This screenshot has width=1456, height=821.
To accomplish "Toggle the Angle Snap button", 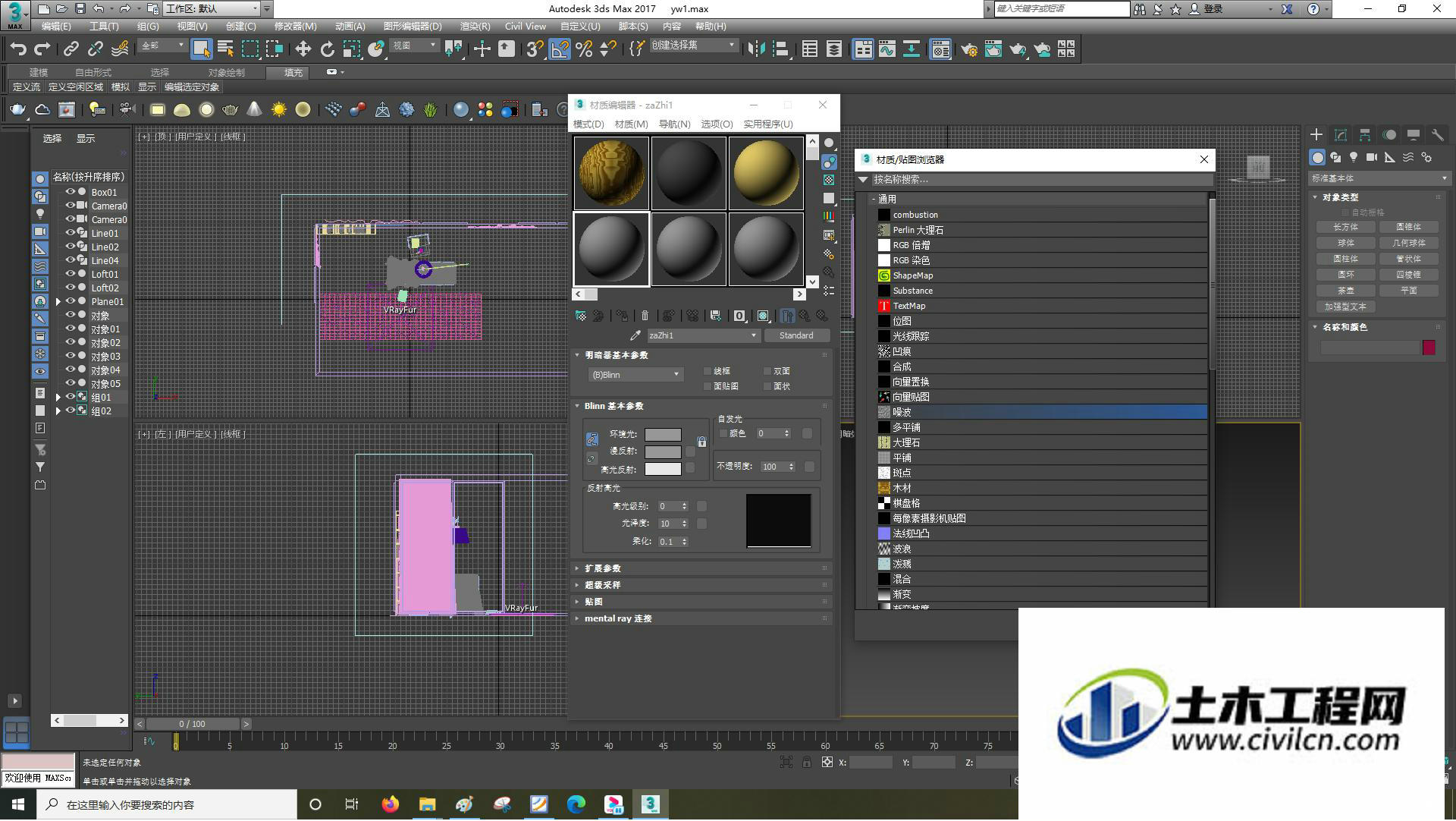I will click(560, 49).
